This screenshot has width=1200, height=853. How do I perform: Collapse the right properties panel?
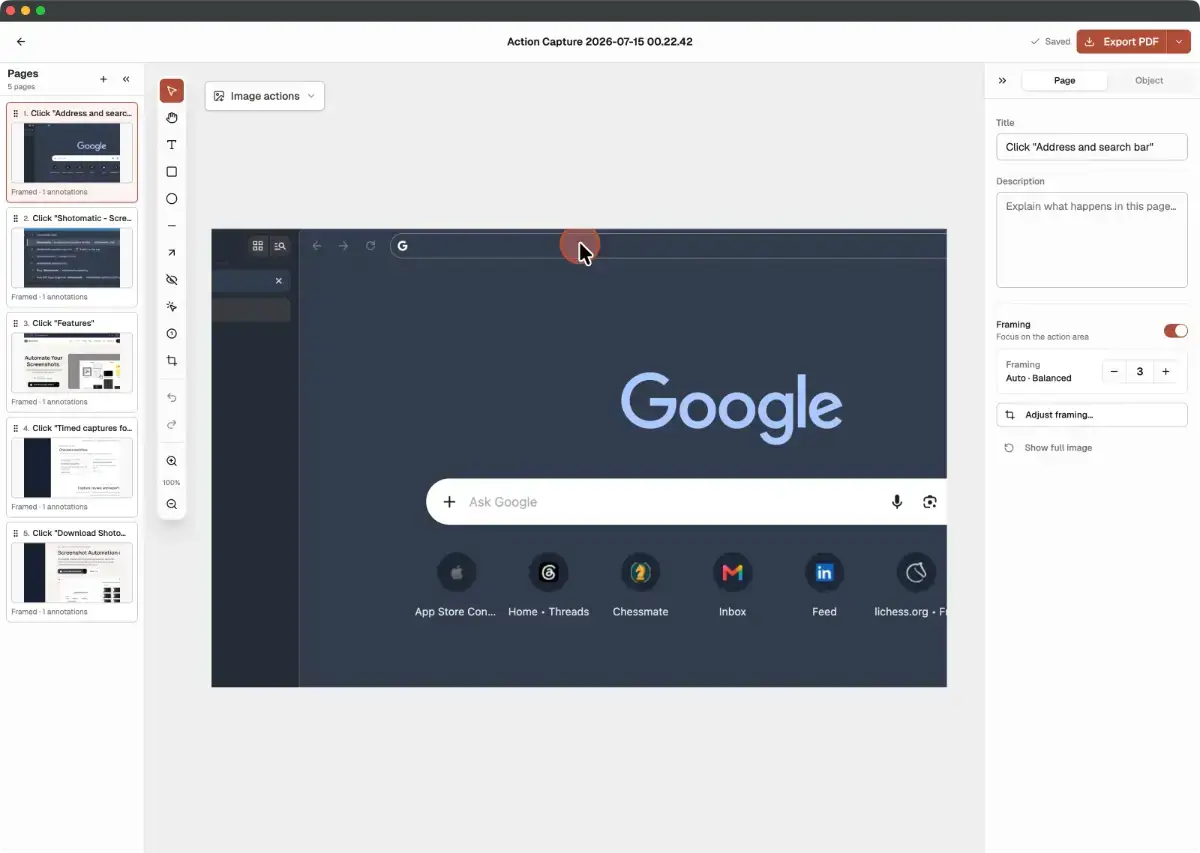tap(1002, 81)
